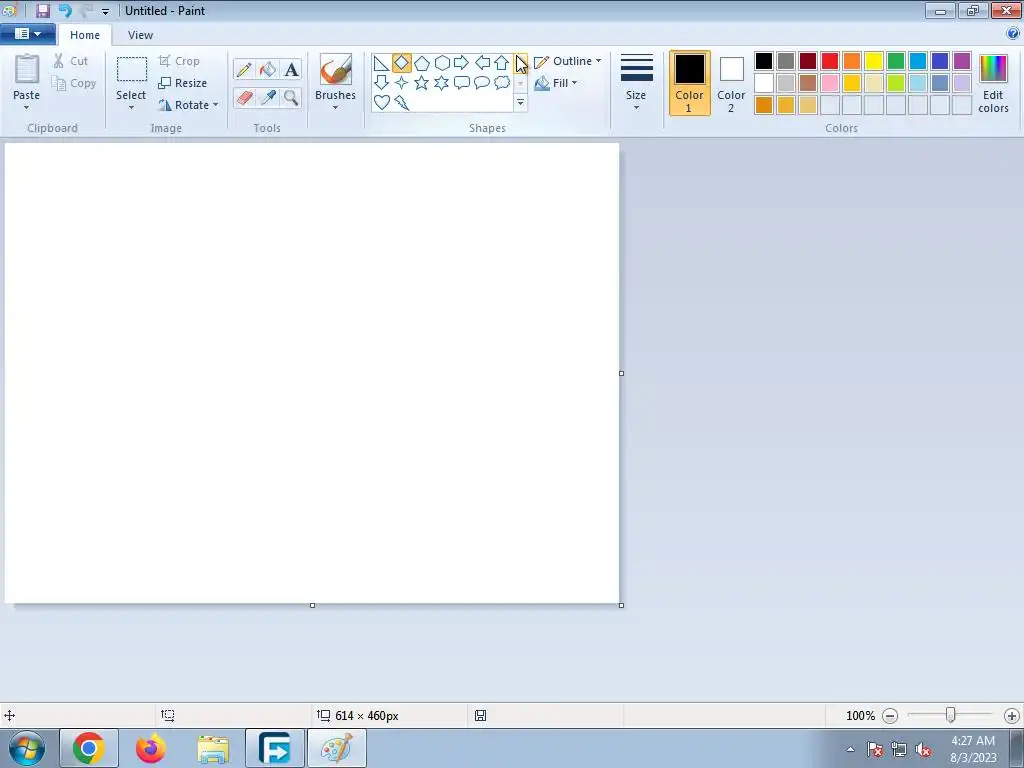Choose the pentagon shape
1024x768 pixels.
click(422, 63)
